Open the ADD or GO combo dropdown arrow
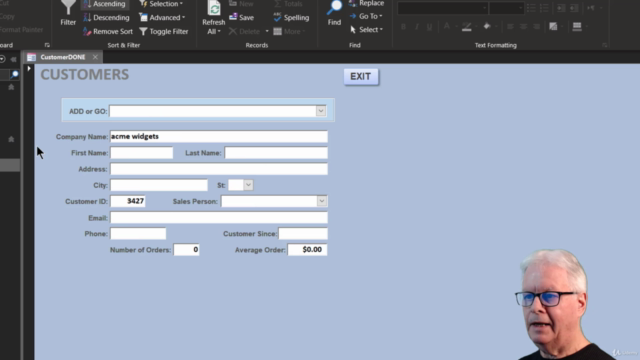The height and width of the screenshot is (360, 640). click(x=321, y=111)
